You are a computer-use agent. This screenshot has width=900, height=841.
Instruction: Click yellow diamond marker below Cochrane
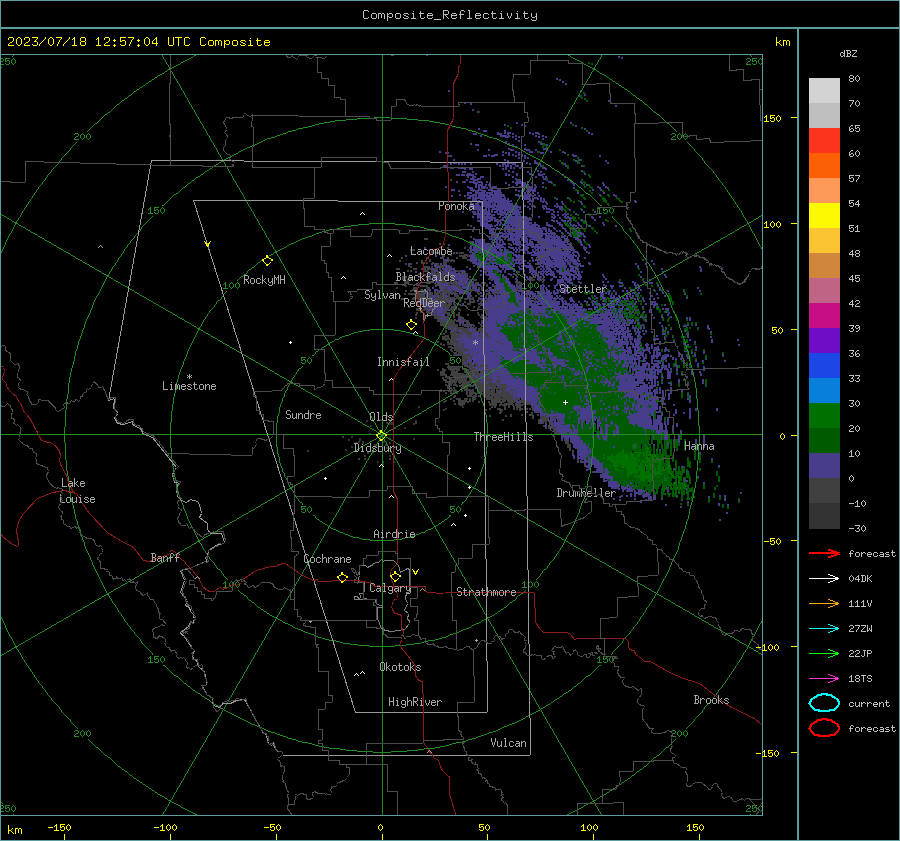coord(342,578)
